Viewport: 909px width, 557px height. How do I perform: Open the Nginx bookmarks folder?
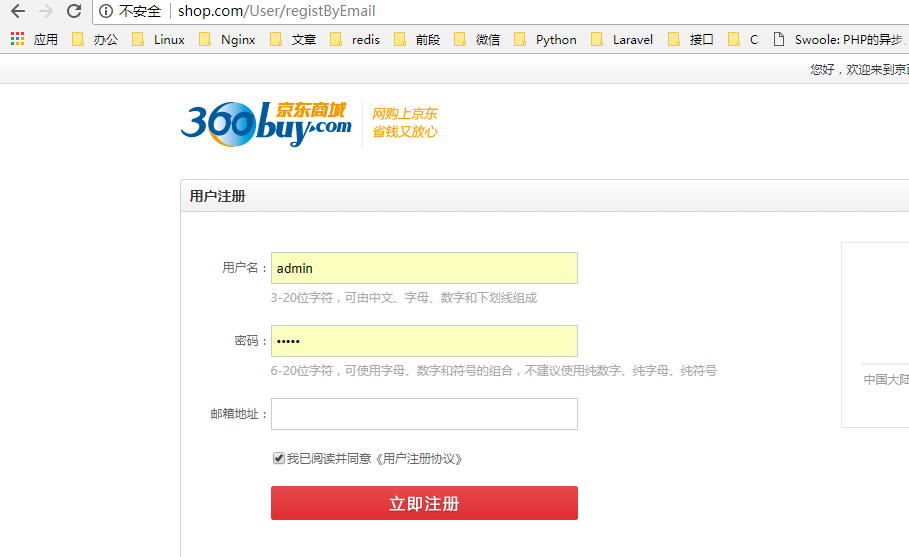click(x=228, y=40)
